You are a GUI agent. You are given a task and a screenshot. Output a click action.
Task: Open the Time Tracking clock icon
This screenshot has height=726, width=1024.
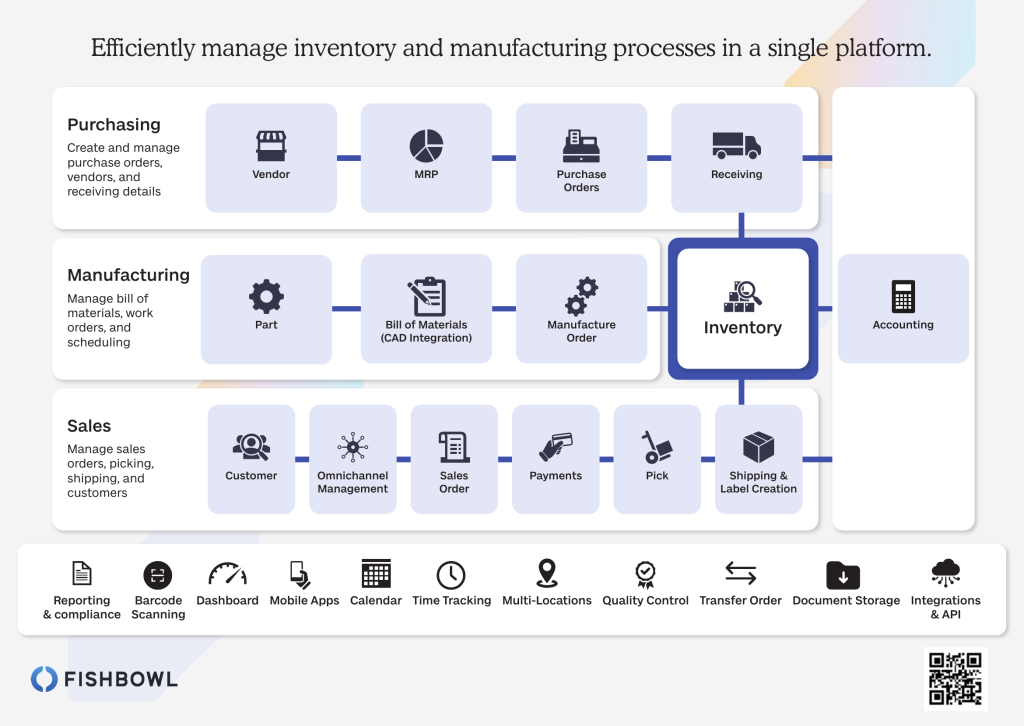(451, 575)
